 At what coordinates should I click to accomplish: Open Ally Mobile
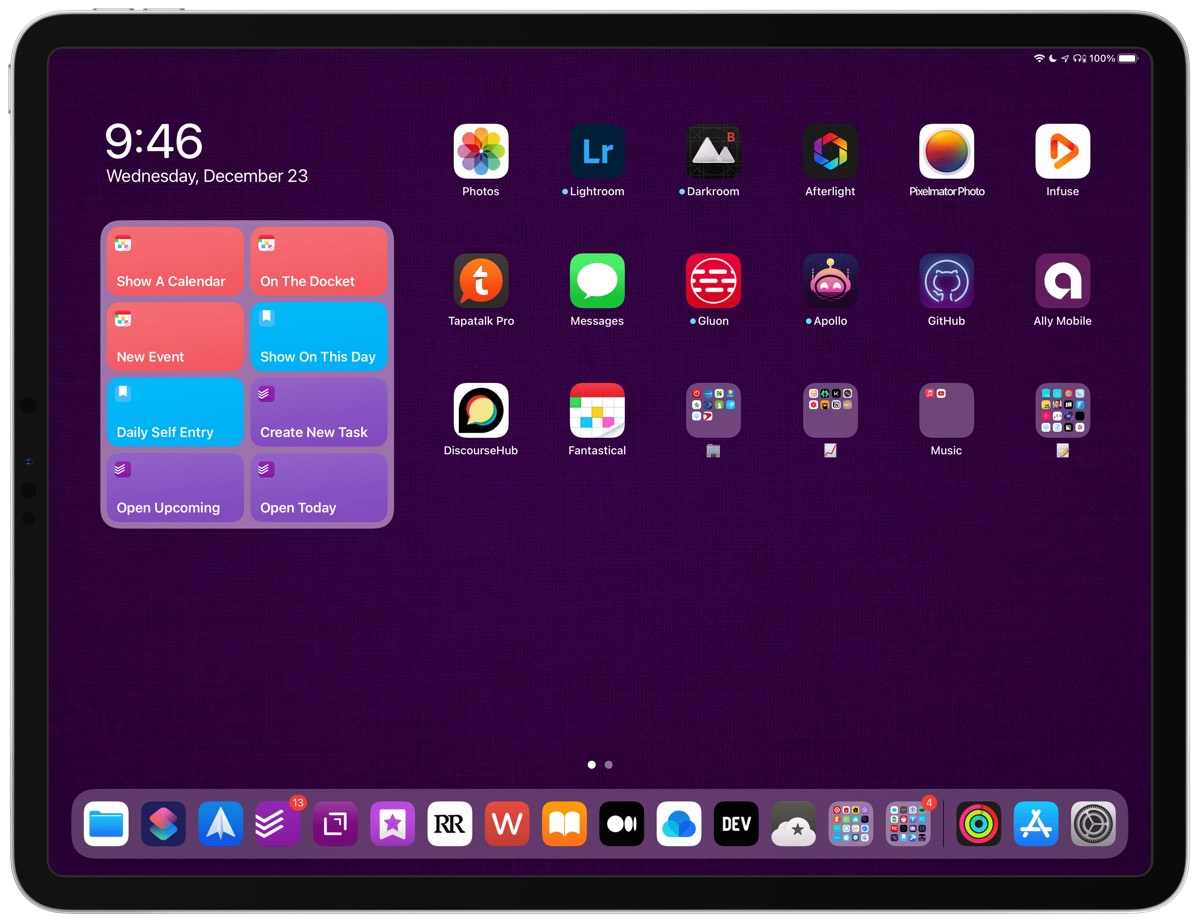1062,281
